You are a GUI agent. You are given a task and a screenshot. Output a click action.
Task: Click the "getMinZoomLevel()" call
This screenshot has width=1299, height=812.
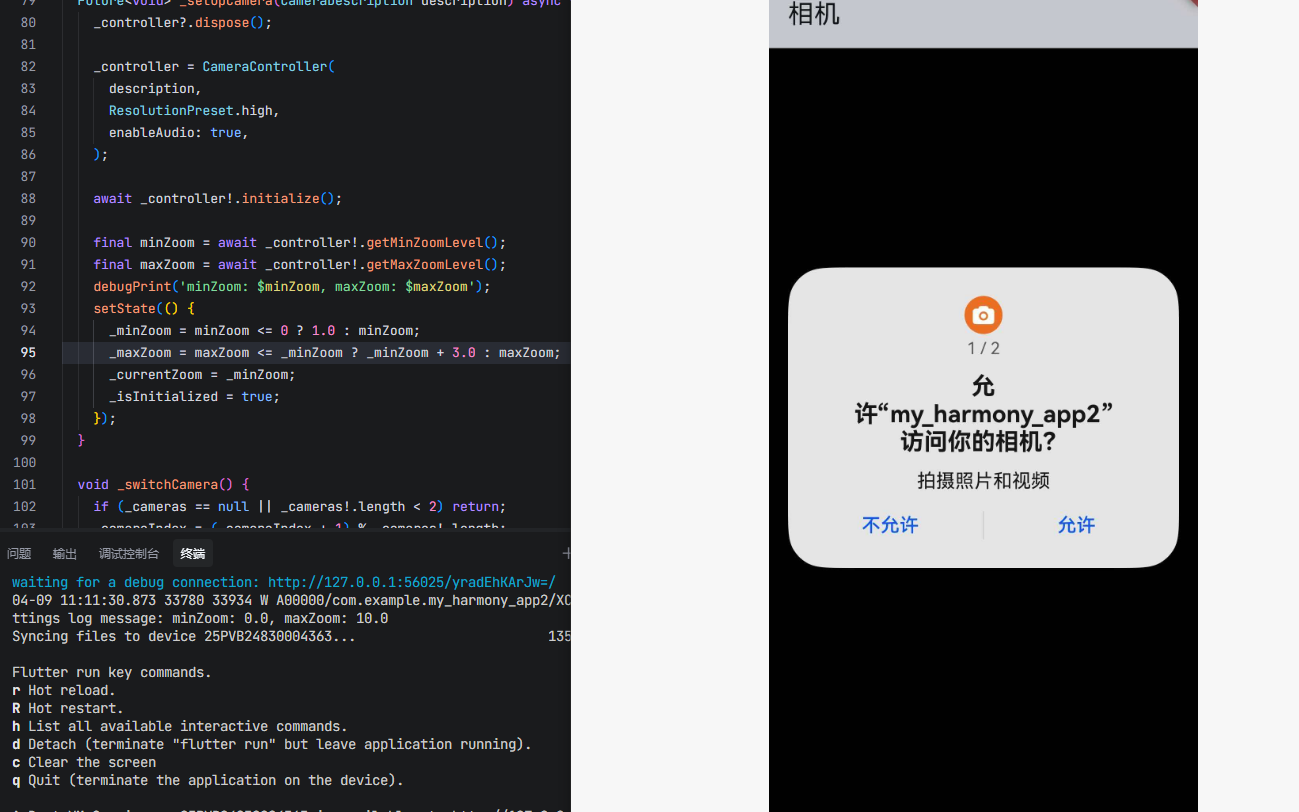pos(431,242)
